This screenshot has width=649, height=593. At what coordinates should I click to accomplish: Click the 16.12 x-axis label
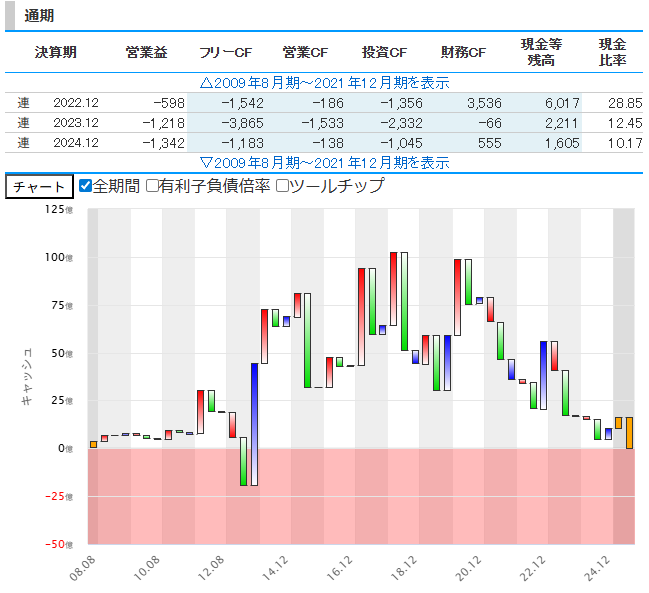(x=339, y=569)
